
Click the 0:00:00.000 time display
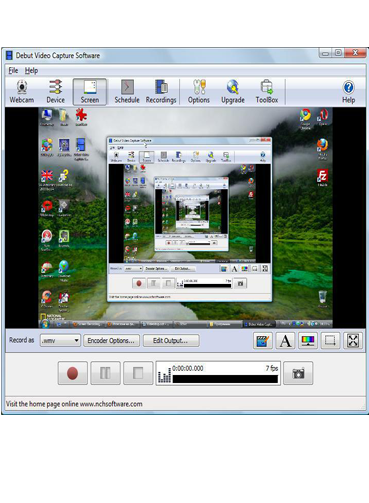click(x=188, y=368)
